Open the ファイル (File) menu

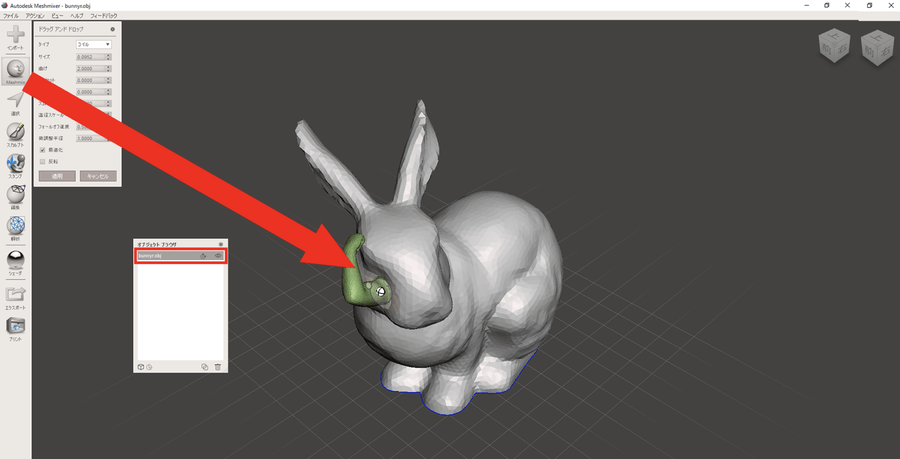(11, 15)
